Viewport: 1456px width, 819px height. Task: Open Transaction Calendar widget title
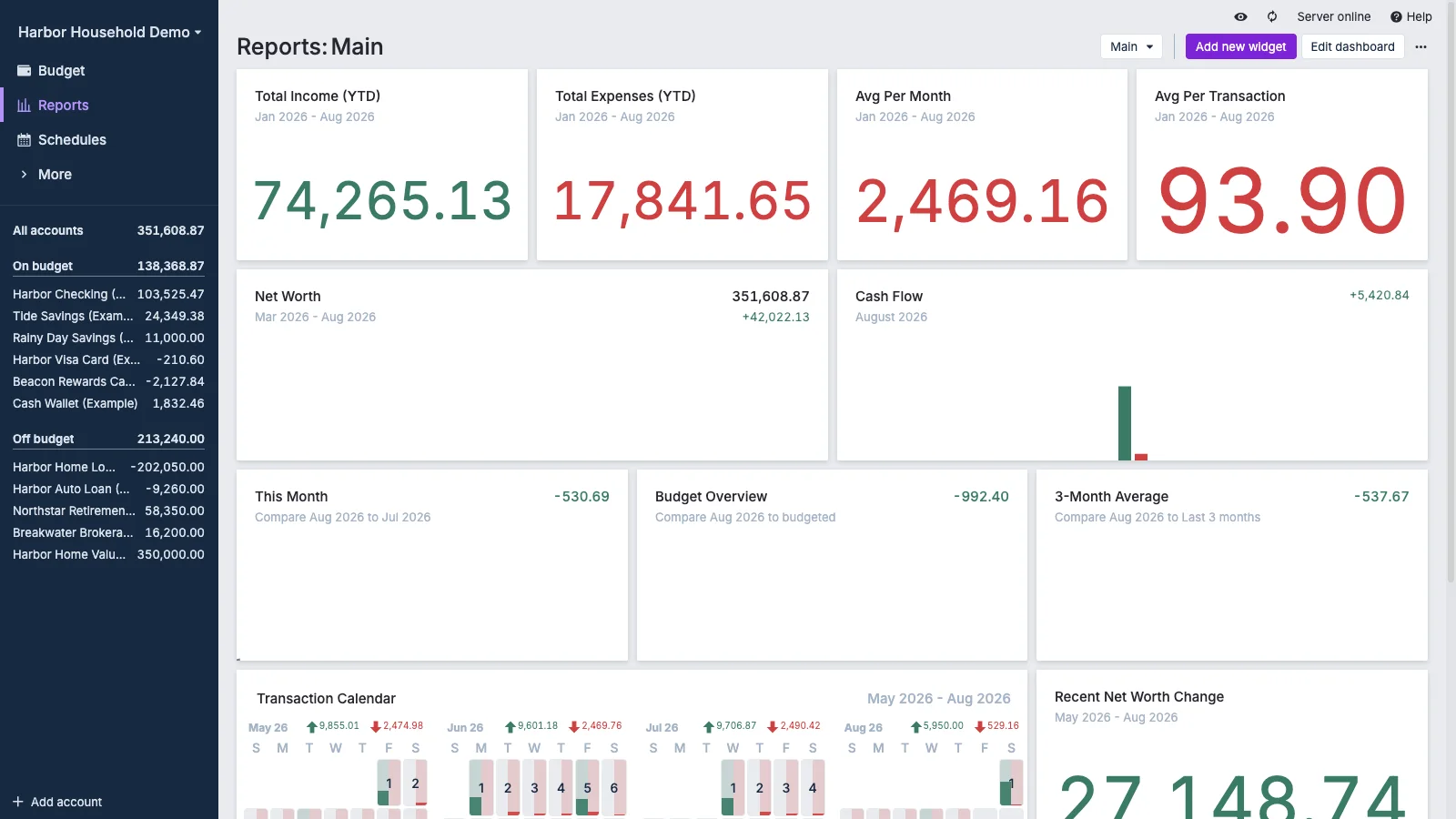point(326,698)
